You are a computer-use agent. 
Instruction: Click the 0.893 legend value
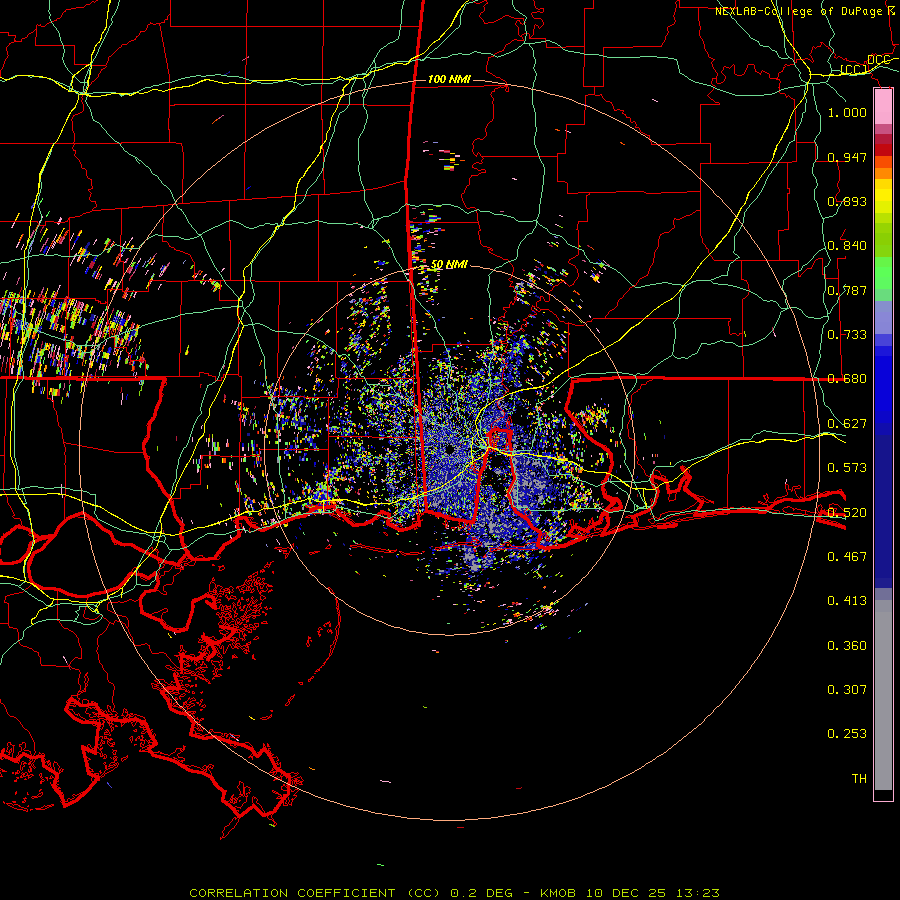coord(847,201)
